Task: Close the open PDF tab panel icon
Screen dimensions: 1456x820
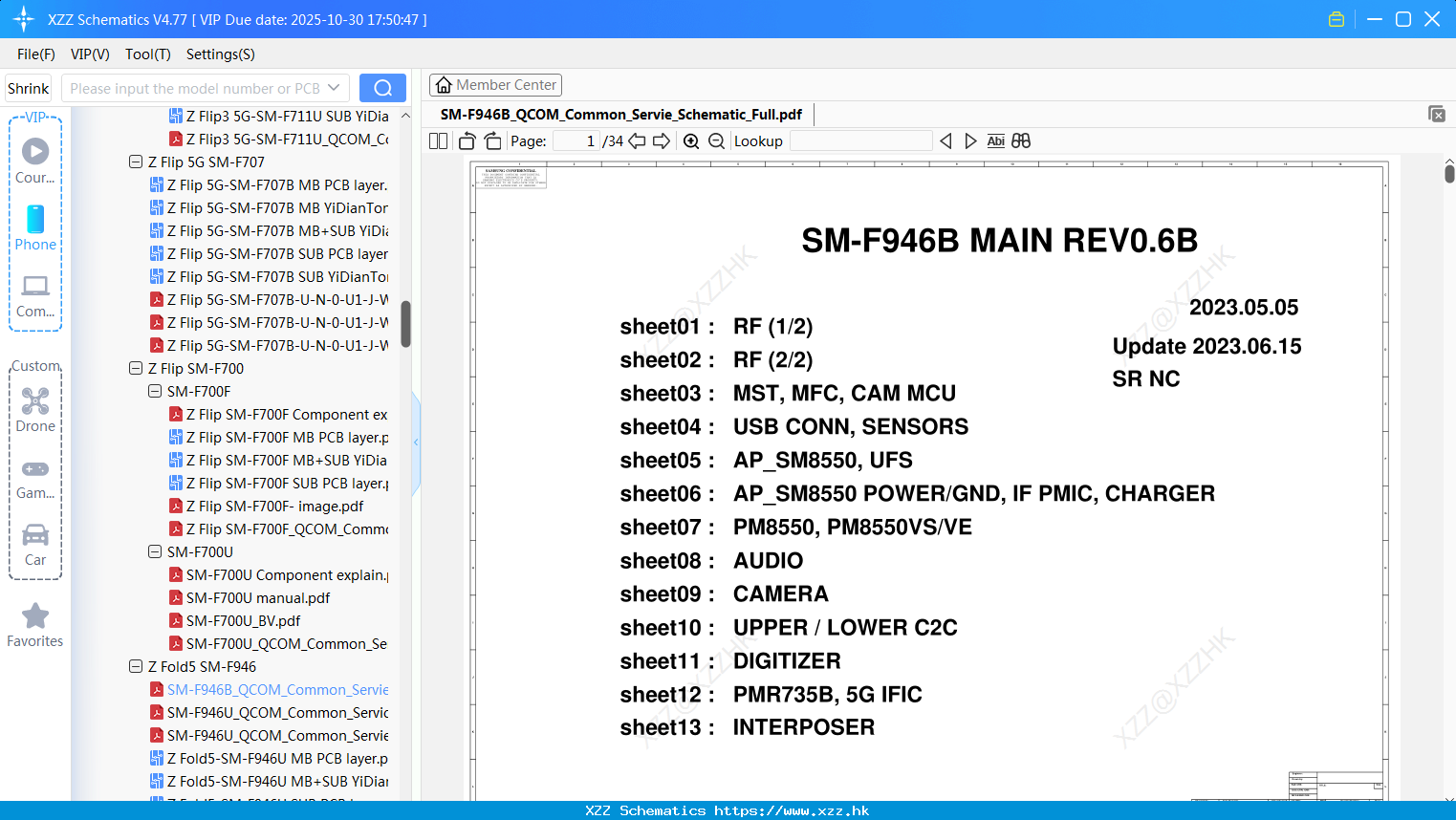Action: (1437, 114)
